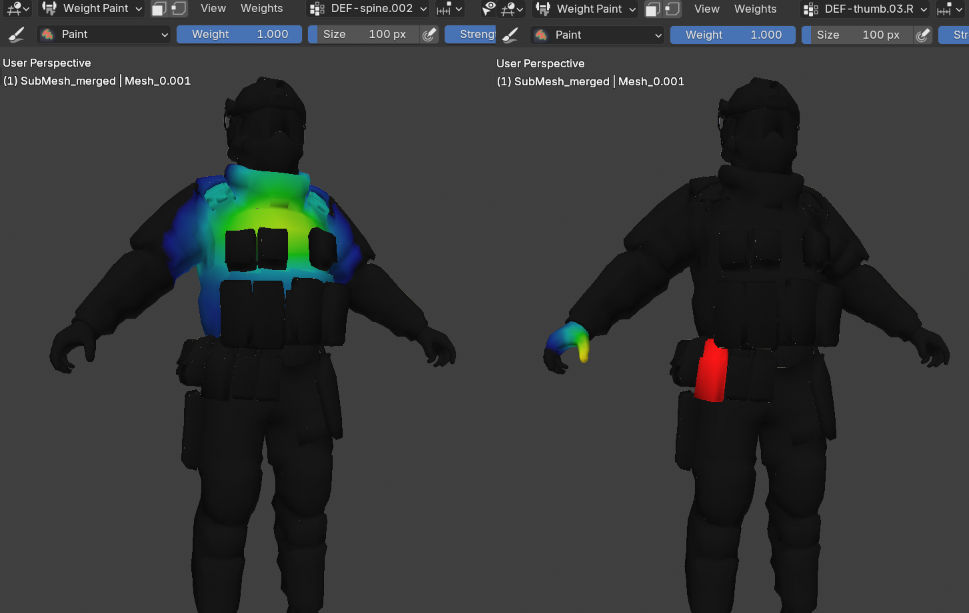The height and width of the screenshot is (613, 969).
Task: Open symmetry options dropdown in right viewport
Action: click(x=950, y=9)
